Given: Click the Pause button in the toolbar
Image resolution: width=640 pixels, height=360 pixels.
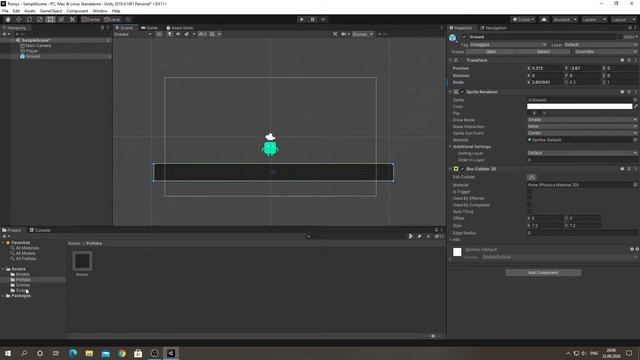Looking at the screenshot, I should point(313,19).
